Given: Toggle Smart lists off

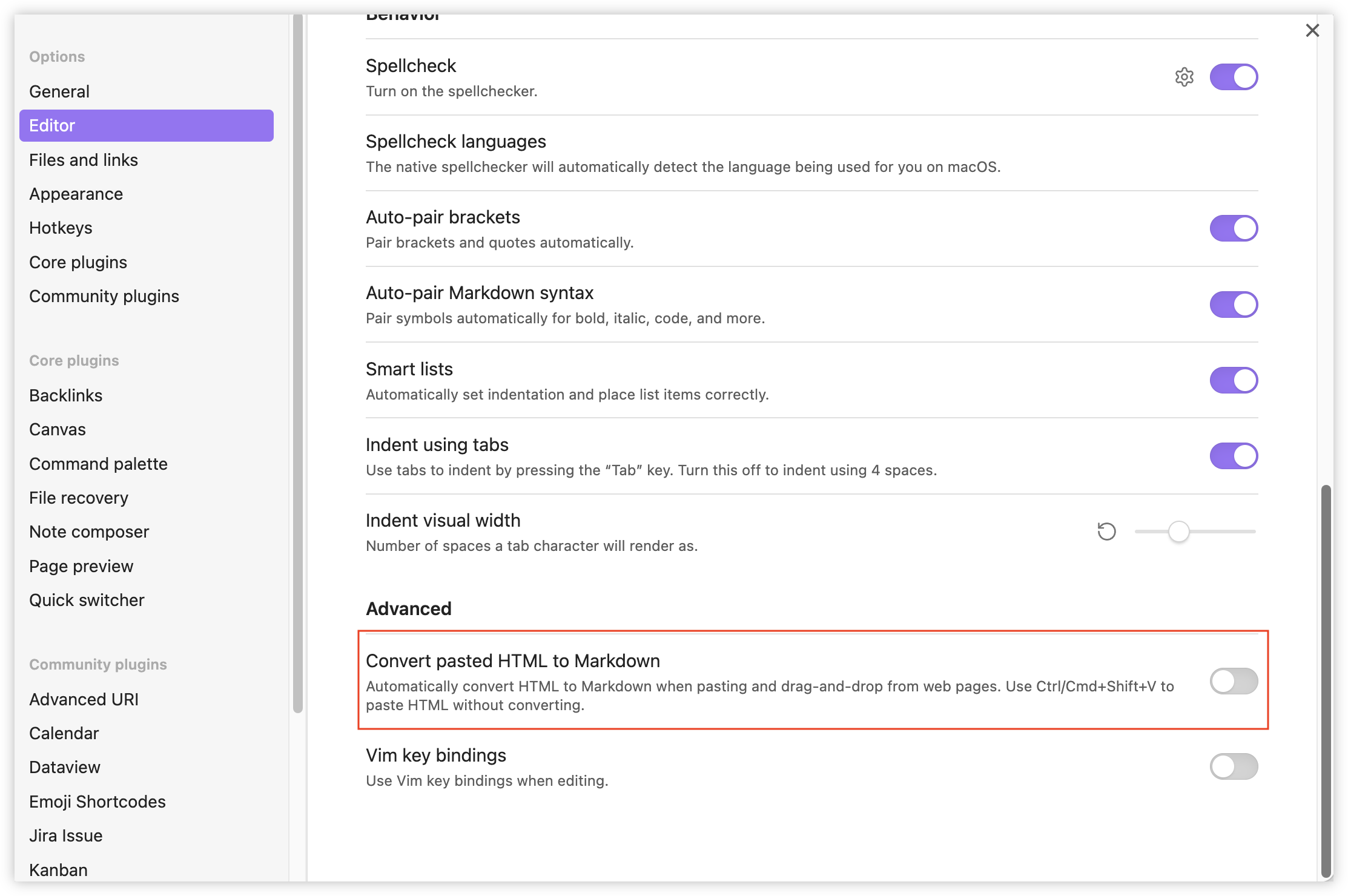Looking at the screenshot, I should pyautogui.click(x=1234, y=380).
